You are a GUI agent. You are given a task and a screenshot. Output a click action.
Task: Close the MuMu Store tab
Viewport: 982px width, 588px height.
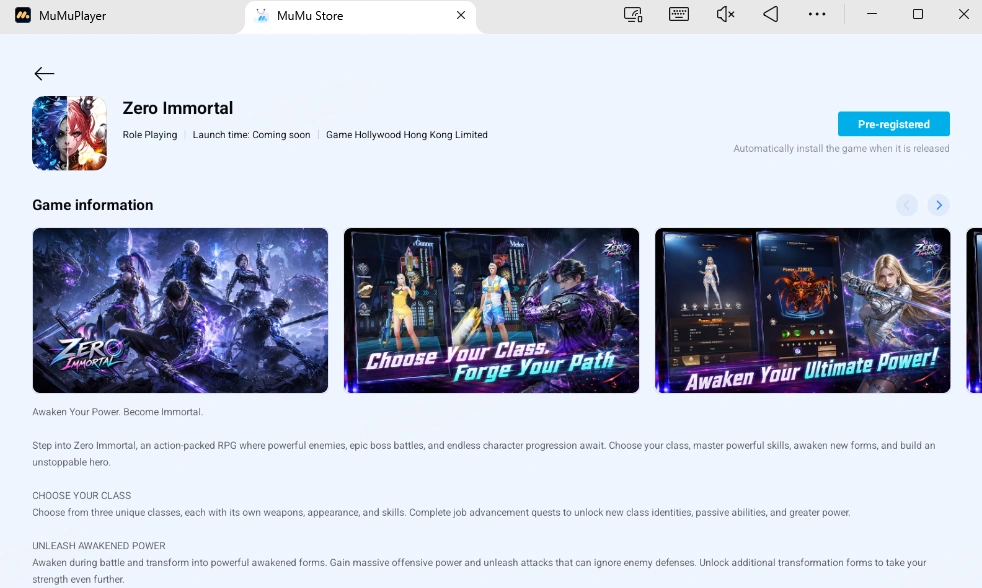pos(461,15)
